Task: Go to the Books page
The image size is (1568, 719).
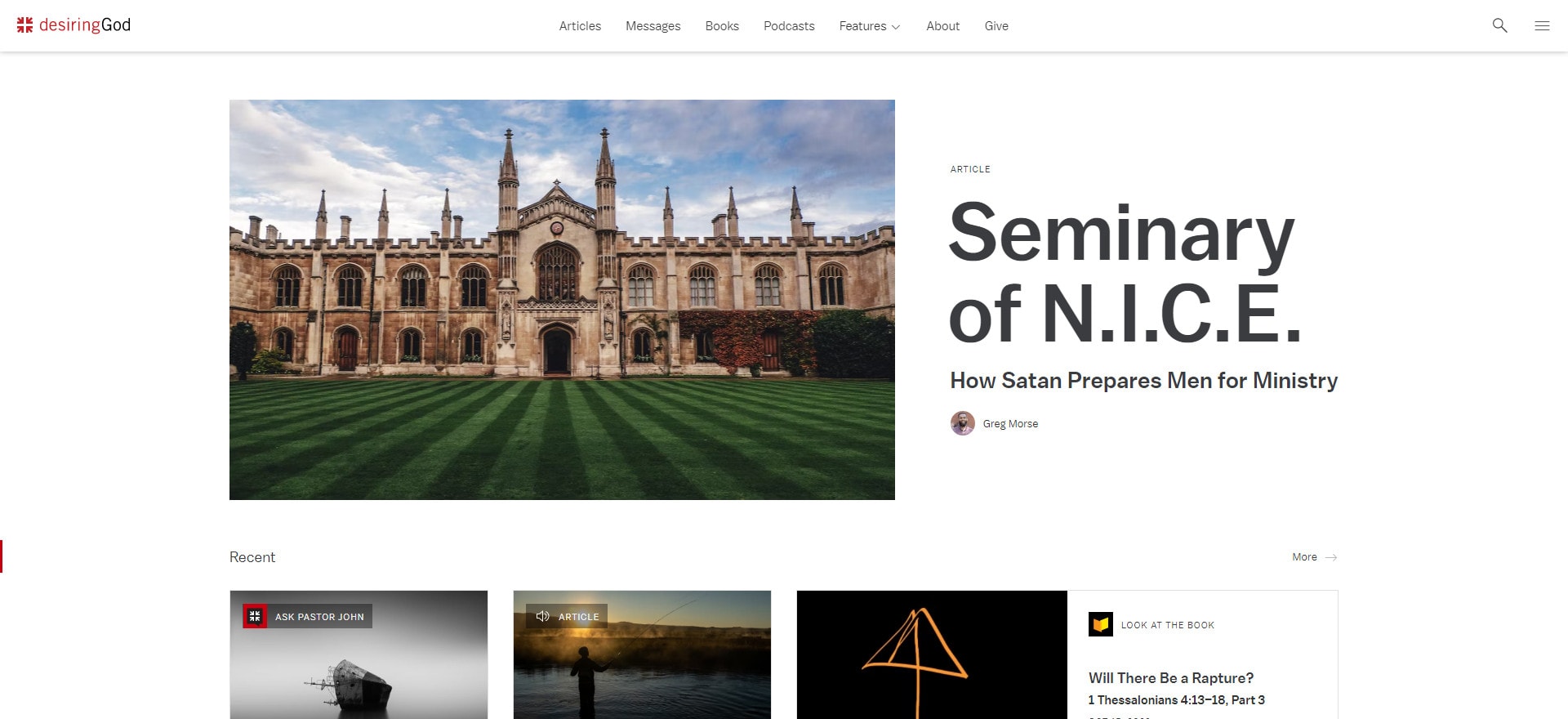Action: pyautogui.click(x=722, y=26)
